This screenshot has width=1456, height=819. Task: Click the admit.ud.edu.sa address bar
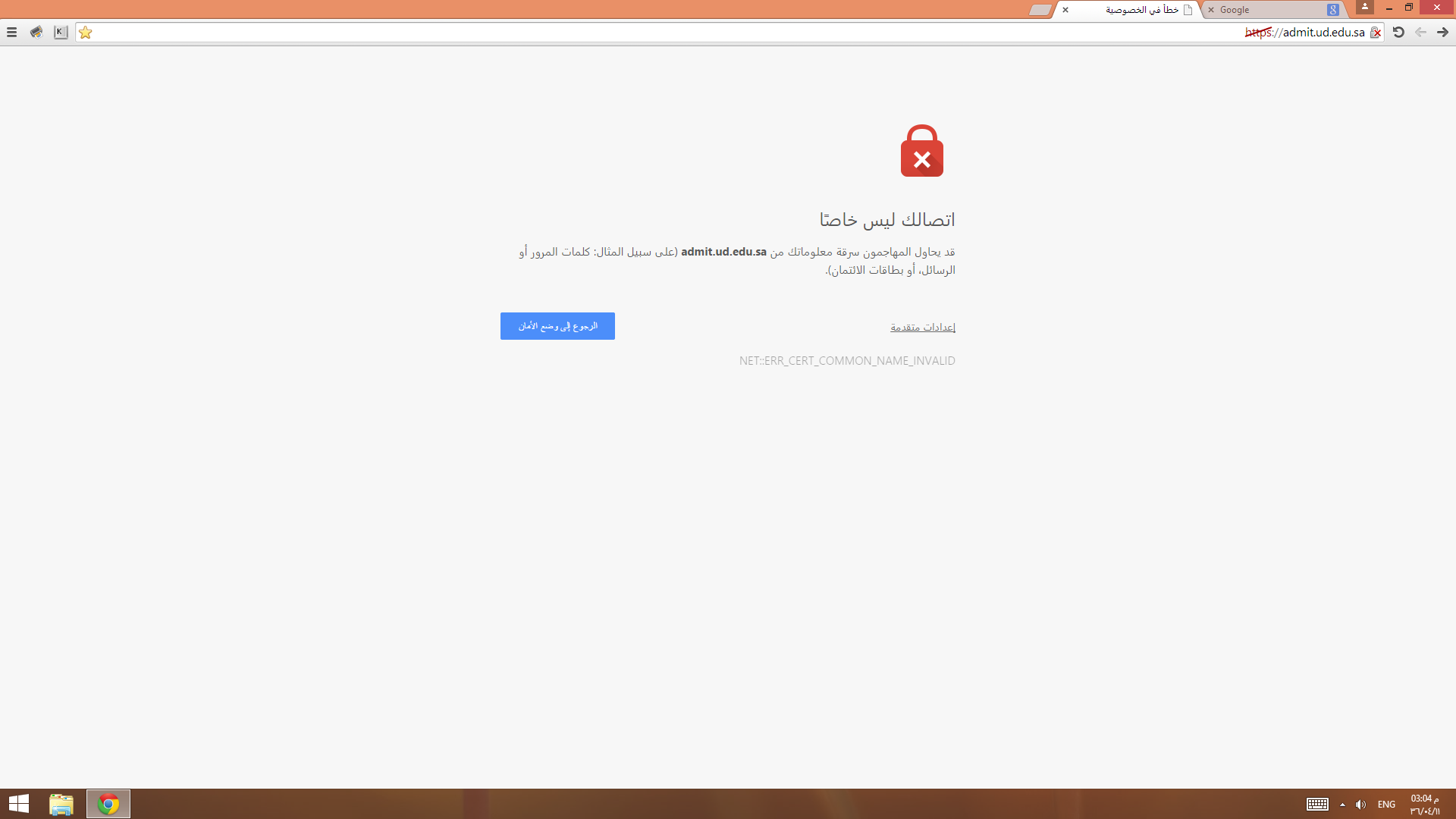pos(730,33)
